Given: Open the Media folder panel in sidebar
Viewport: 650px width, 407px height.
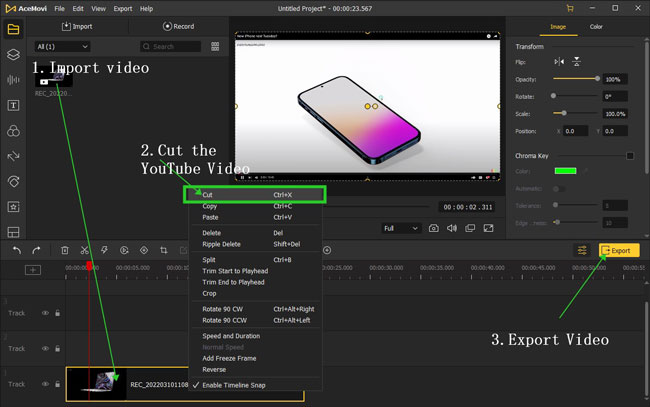Looking at the screenshot, I should pyautogui.click(x=13, y=29).
